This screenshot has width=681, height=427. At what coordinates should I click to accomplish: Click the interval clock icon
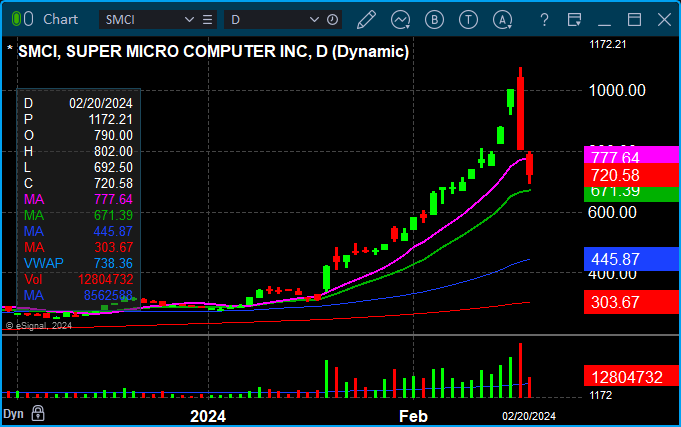[x=332, y=20]
